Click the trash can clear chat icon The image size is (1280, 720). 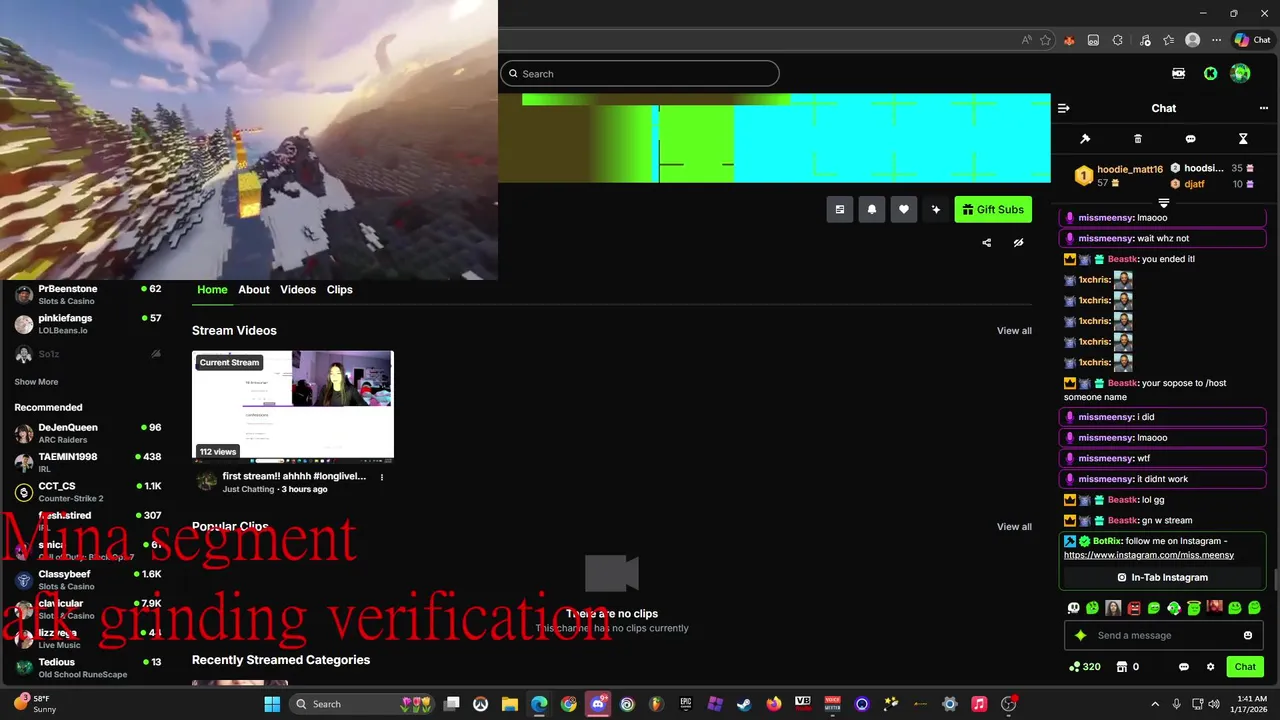point(1138,139)
